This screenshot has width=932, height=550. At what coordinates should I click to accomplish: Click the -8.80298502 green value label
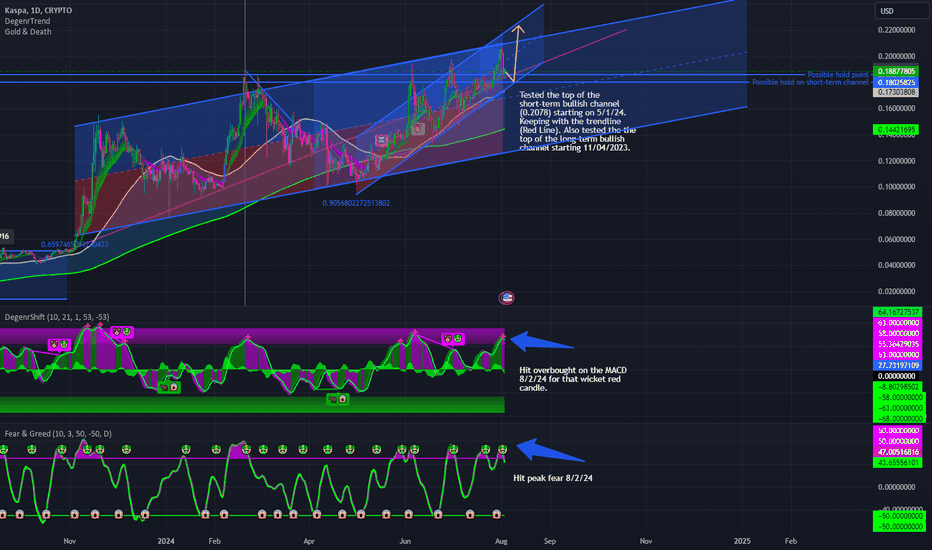898,386
